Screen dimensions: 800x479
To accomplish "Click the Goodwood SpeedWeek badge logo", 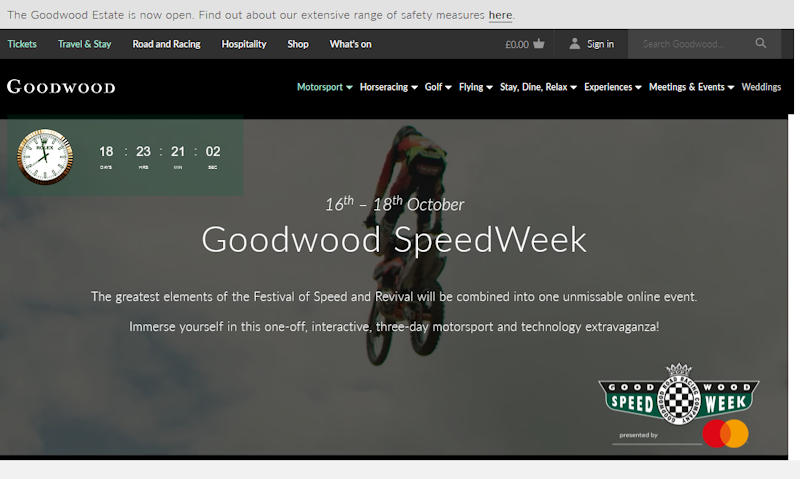I will tap(679, 394).
